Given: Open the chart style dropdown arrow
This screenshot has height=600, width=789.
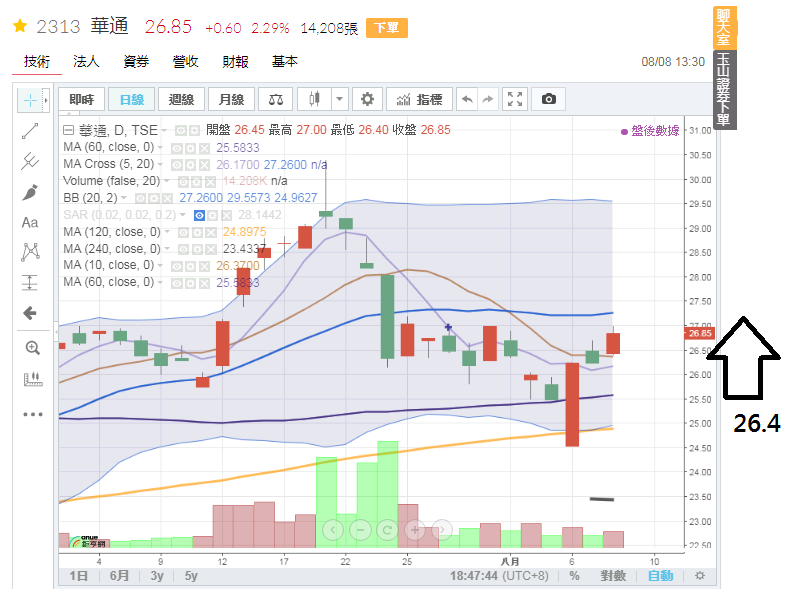Looking at the screenshot, I should (340, 99).
